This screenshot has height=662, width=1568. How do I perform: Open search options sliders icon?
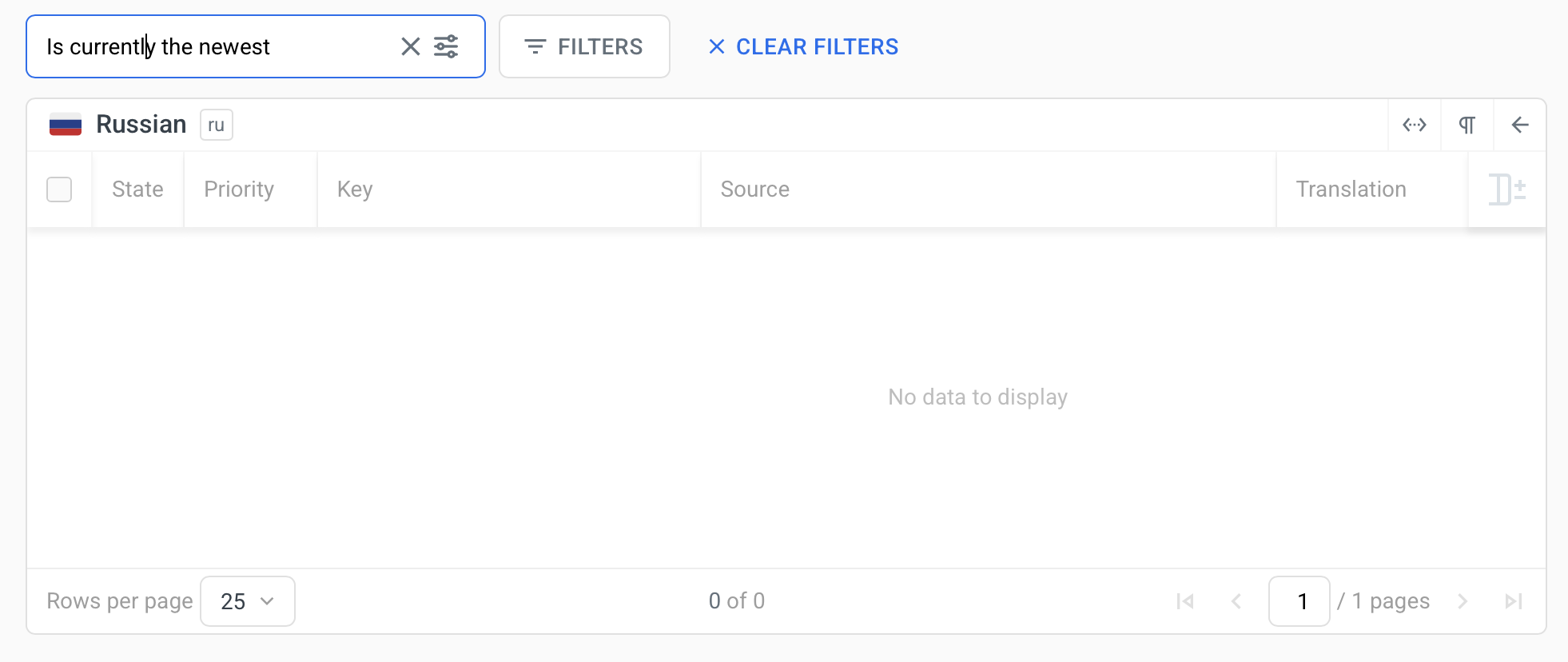pos(446,46)
